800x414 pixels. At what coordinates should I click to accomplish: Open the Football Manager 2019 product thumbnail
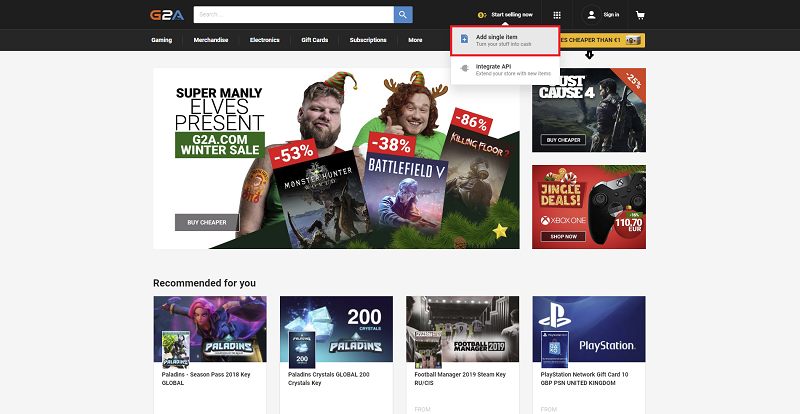[462, 332]
